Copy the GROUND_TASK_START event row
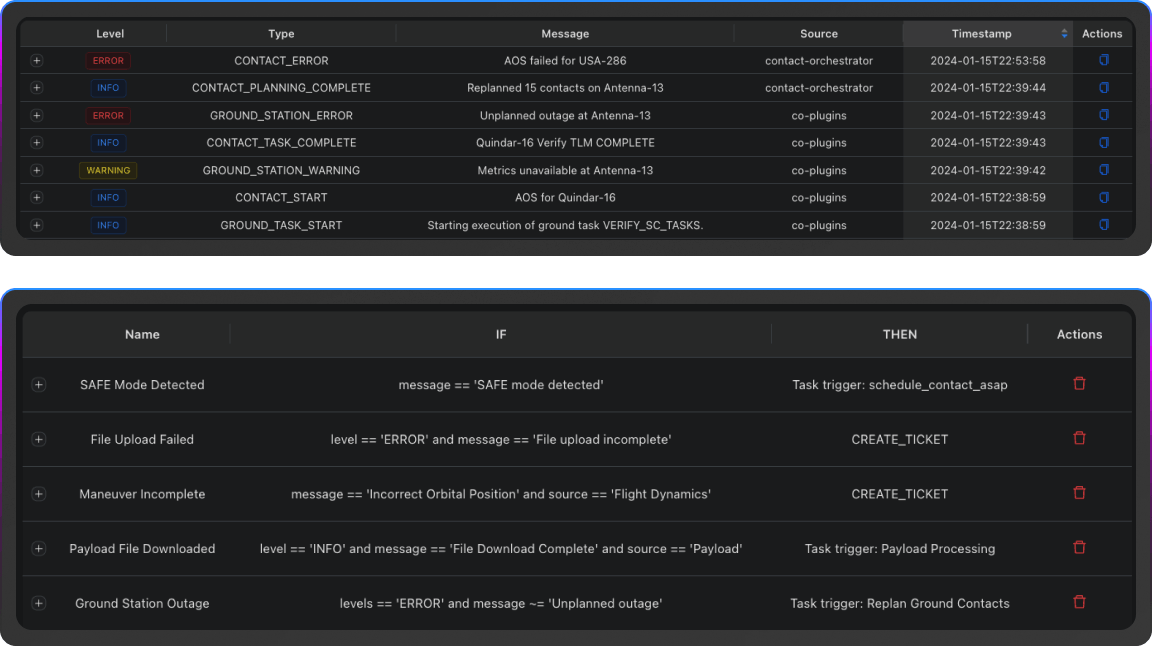Viewport: 1152px width, 646px height. point(1104,225)
